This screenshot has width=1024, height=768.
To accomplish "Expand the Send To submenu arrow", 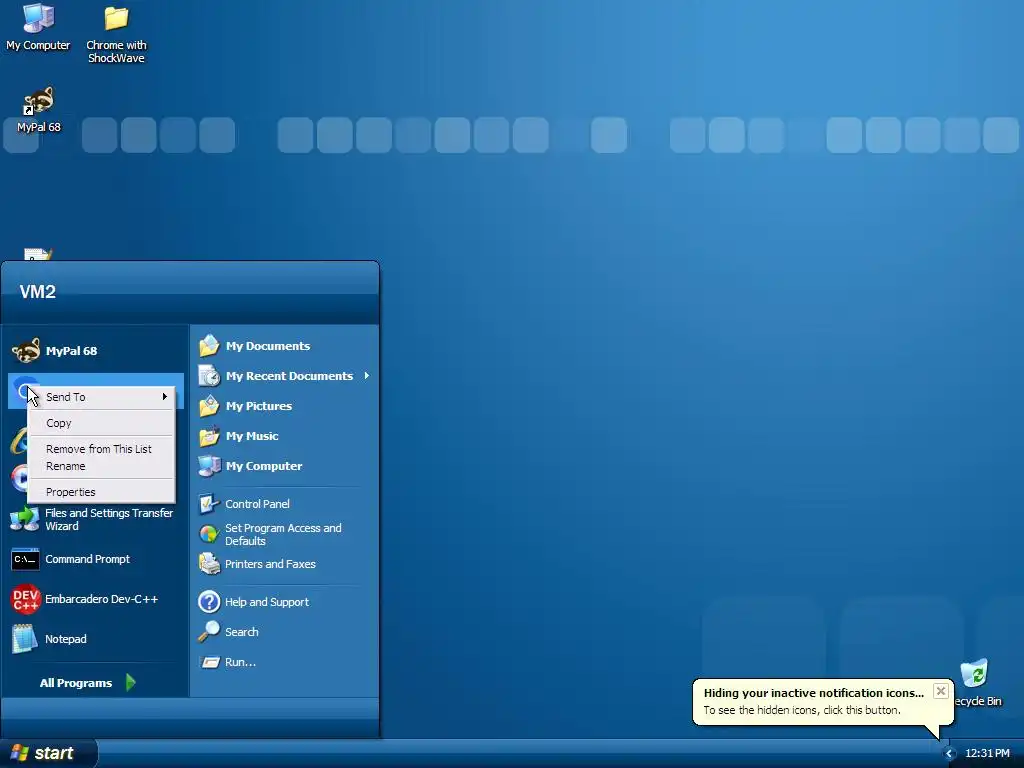I will [165, 396].
